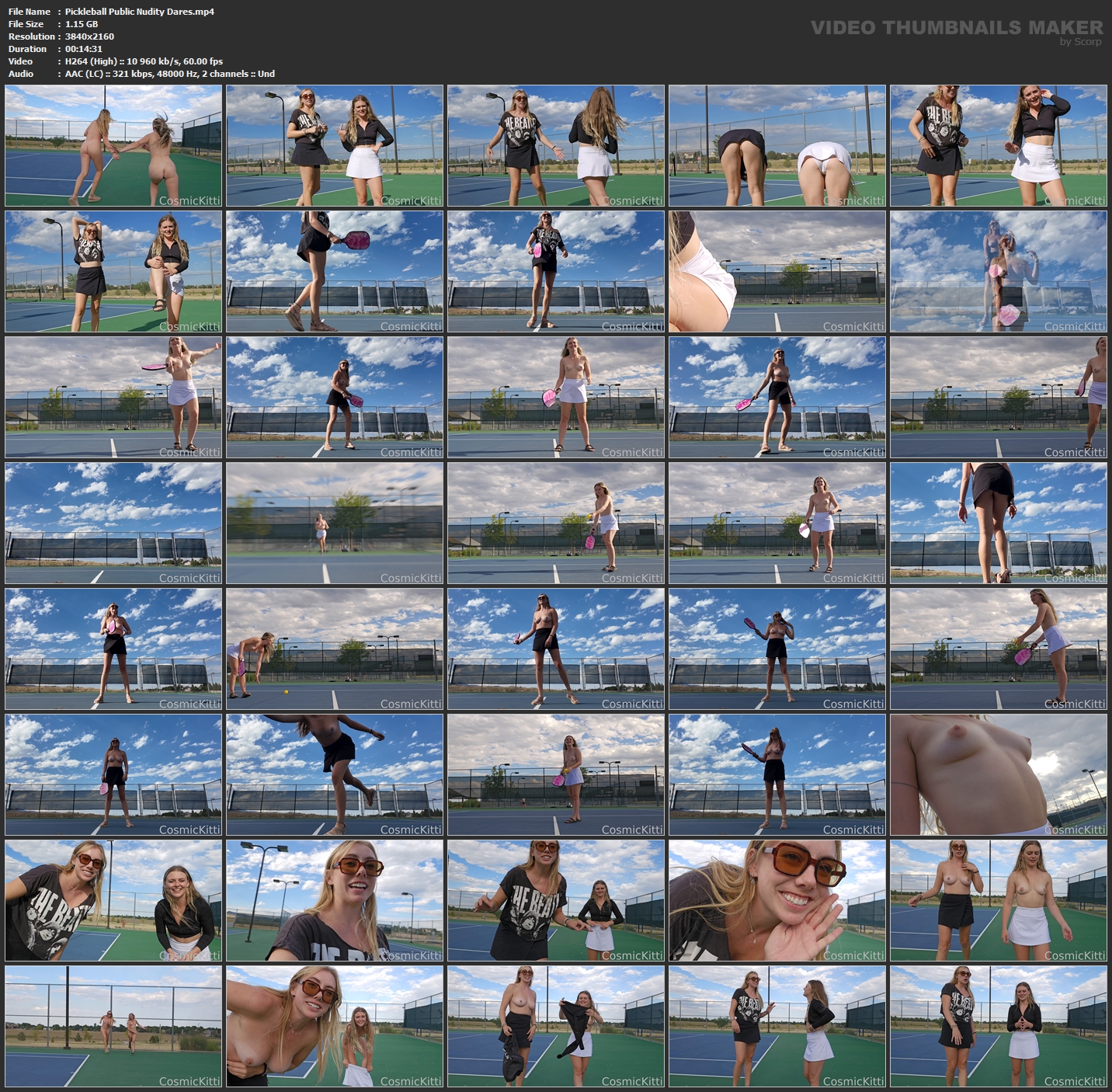
Task: Open the thumbnail of two distant figures running
Action: [113, 1027]
